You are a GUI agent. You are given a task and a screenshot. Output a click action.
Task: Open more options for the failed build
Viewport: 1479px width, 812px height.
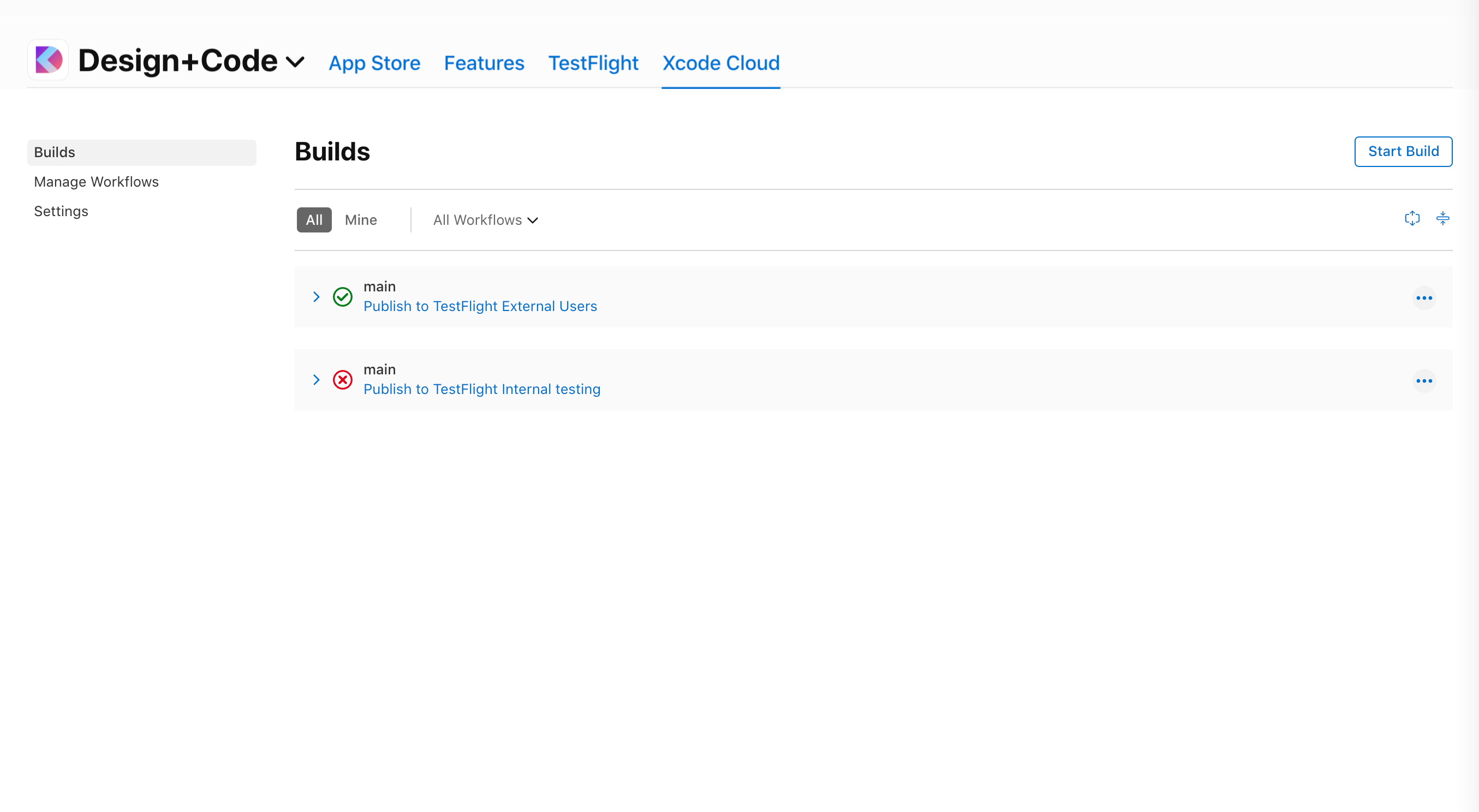pos(1426,380)
